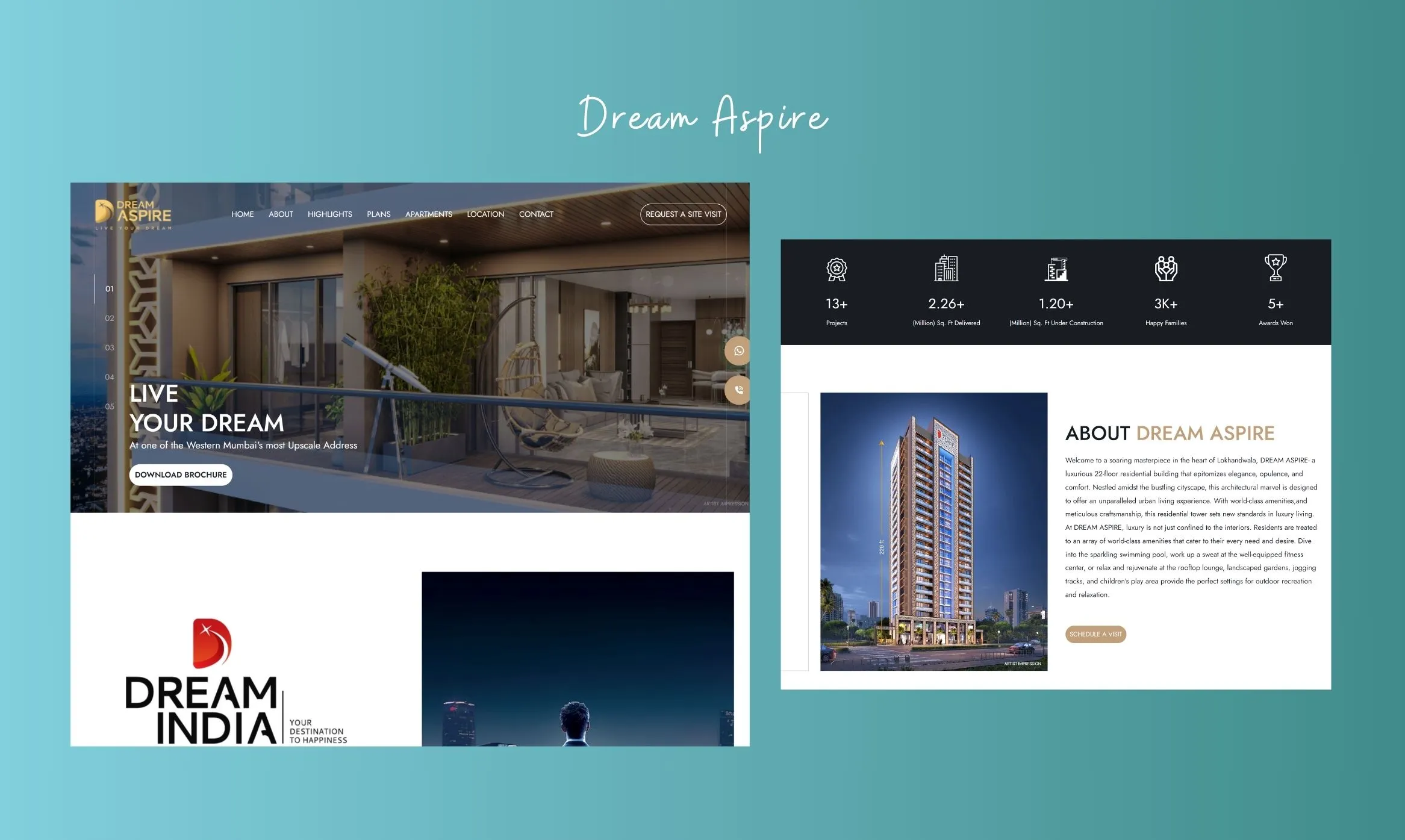This screenshot has height=840, width=1405.
Task: Click the night skyline man image
Action: [x=577, y=659]
